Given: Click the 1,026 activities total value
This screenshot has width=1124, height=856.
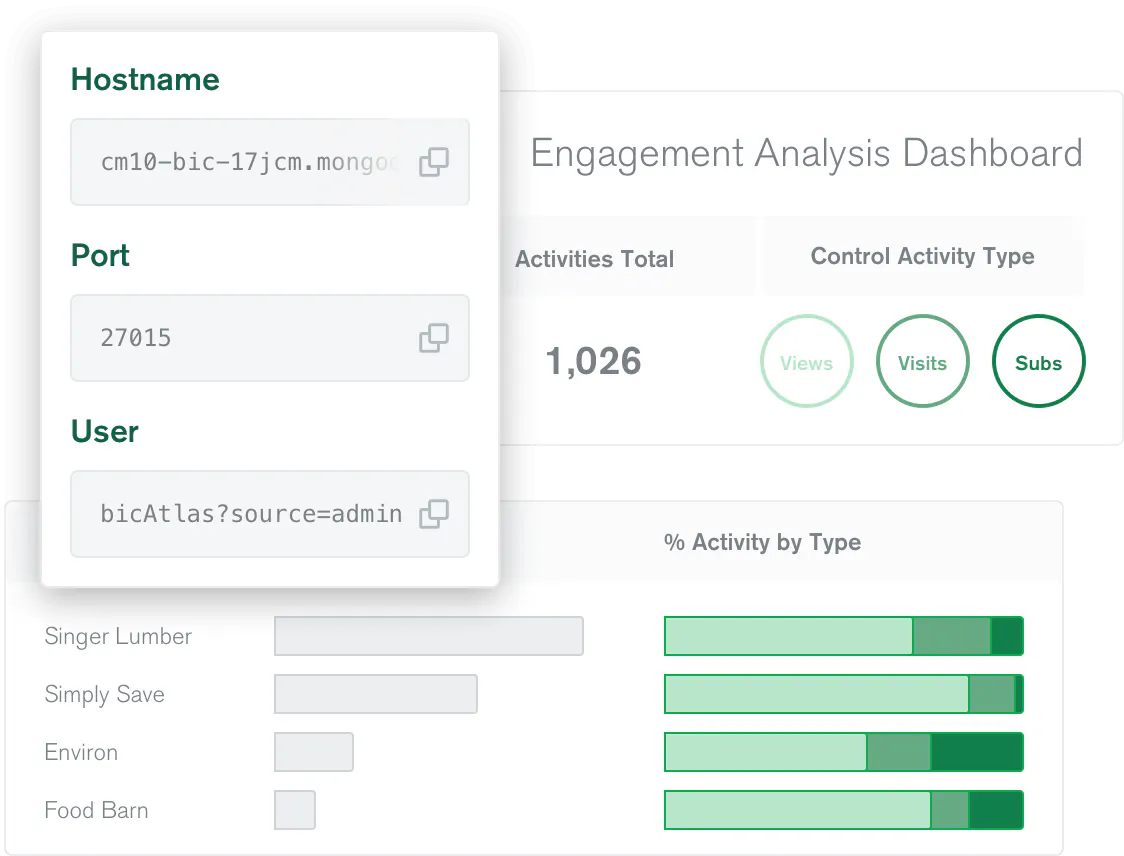Looking at the screenshot, I should 593,362.
